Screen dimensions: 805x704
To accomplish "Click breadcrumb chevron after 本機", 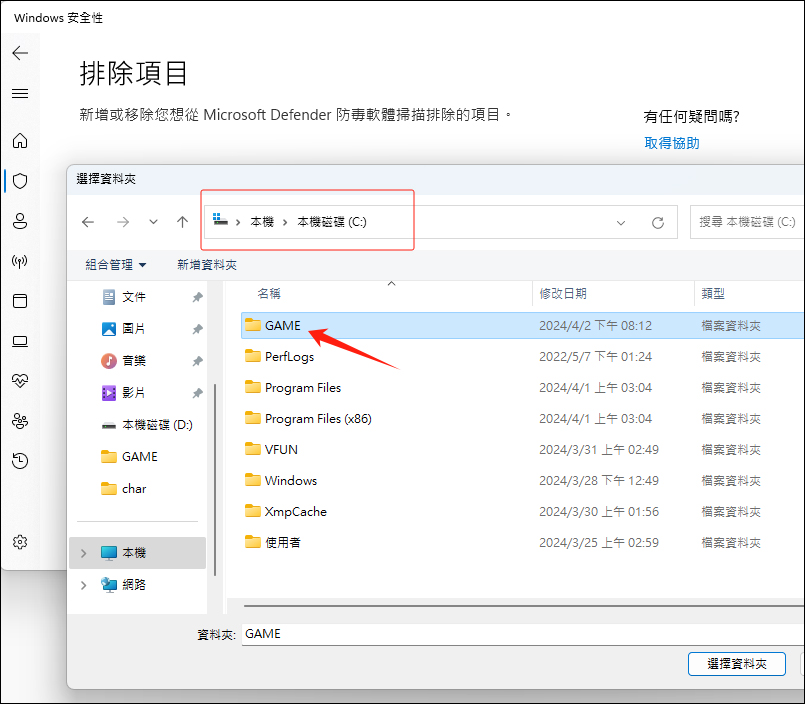I will click(285, 222).
